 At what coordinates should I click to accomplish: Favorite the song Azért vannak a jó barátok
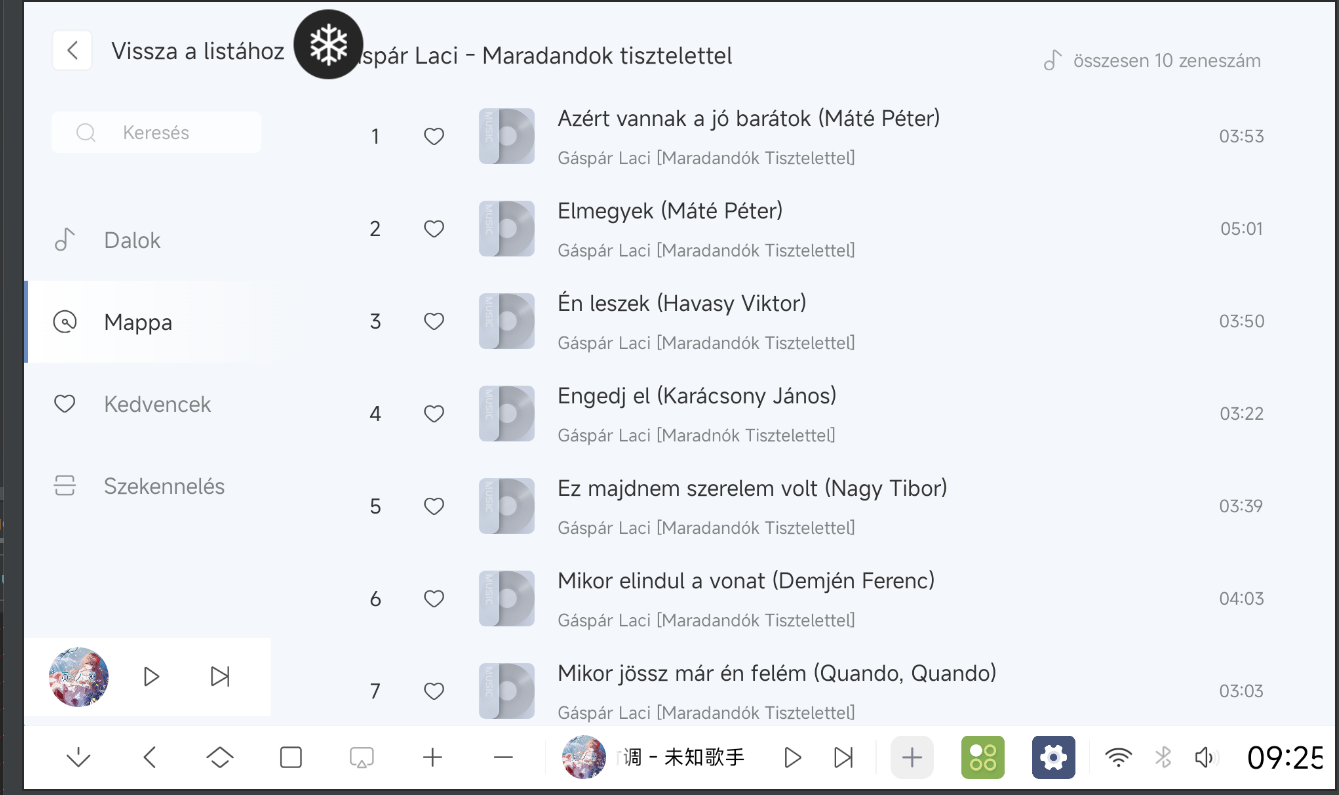[x=434, y=137]
